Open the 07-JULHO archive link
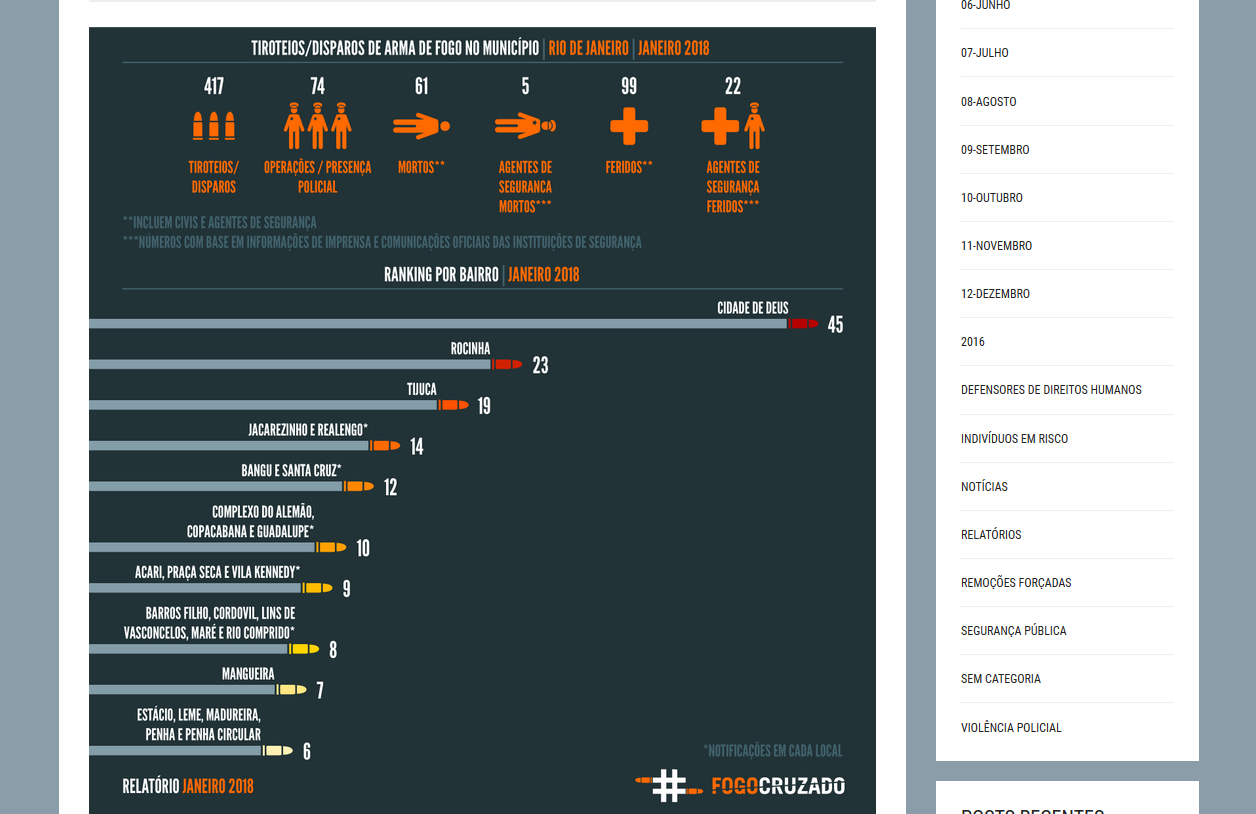1256x814 pixels. [x=985, y=53]
